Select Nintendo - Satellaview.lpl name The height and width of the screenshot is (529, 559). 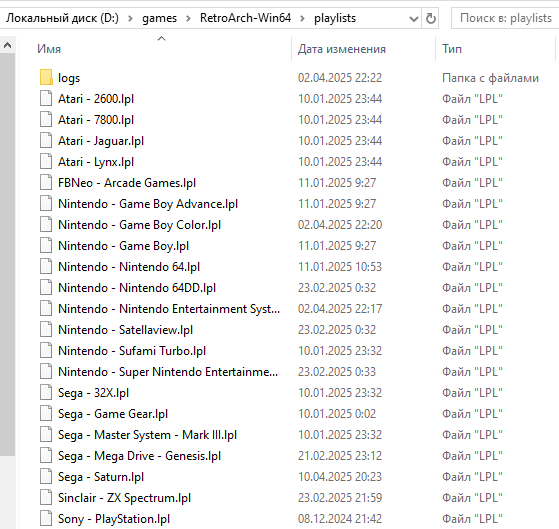(x=125, y=330)
